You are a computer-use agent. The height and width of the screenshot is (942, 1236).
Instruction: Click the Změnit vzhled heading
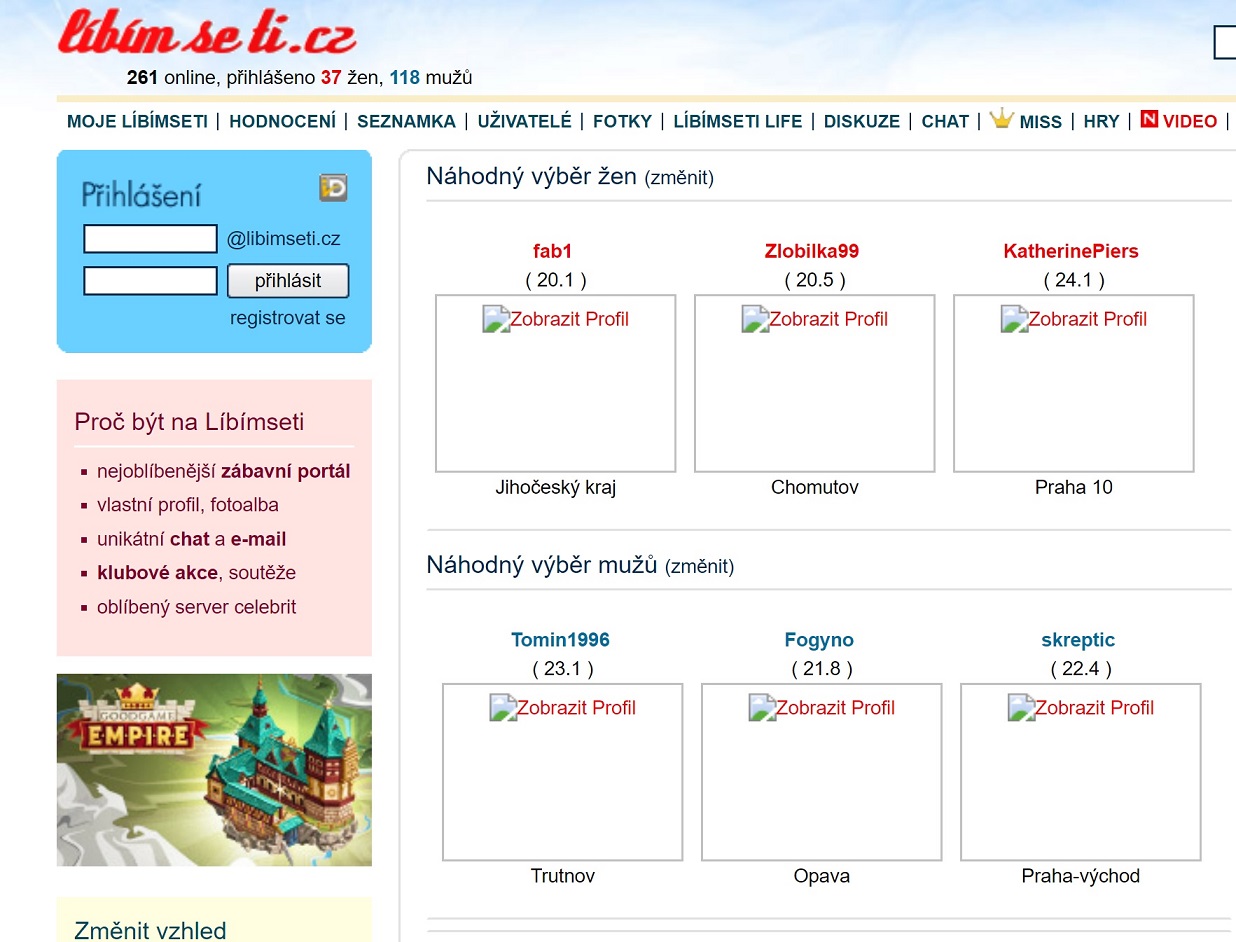tap(150, 930)
